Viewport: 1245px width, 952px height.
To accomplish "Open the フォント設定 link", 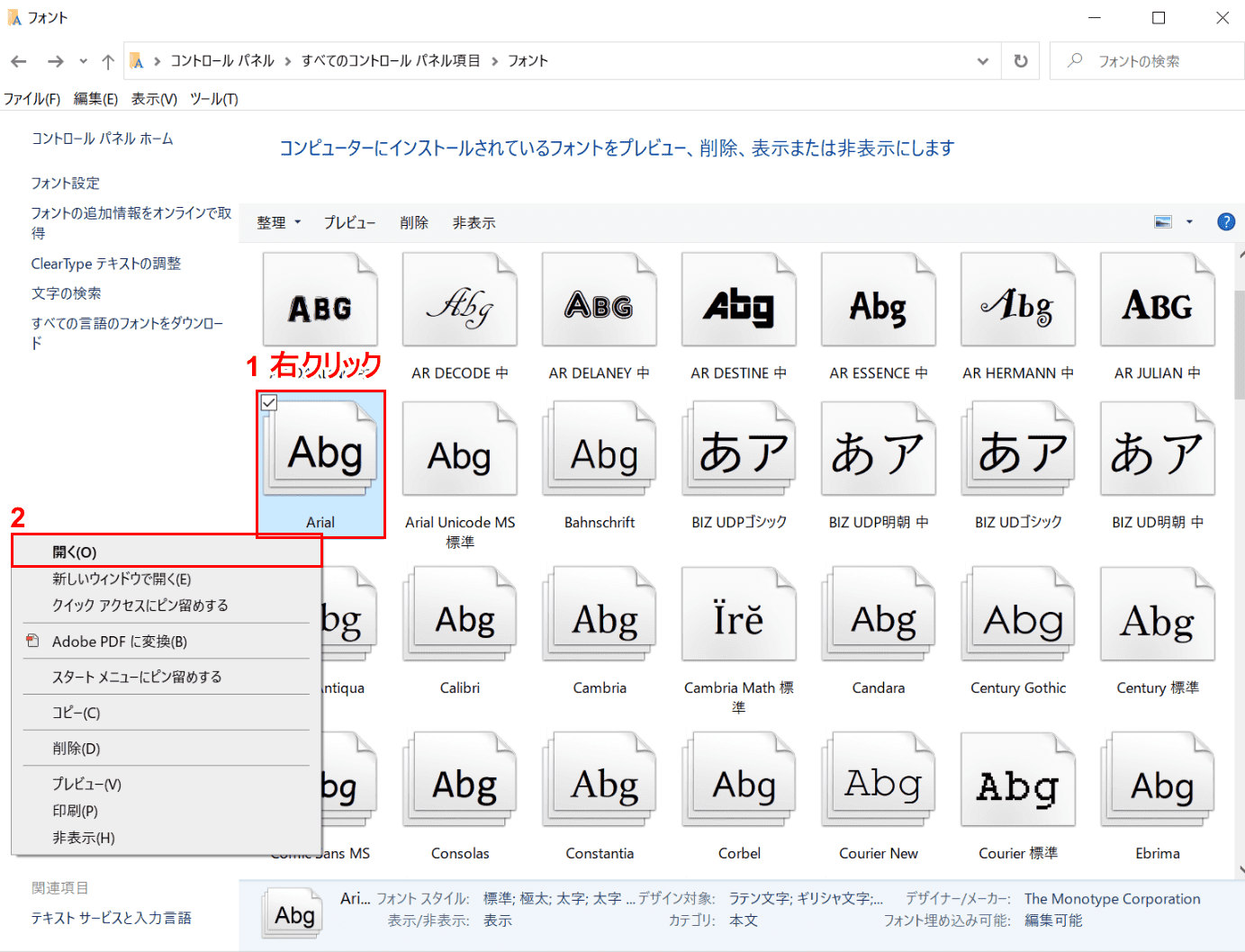I will click(x=65, y=183).
